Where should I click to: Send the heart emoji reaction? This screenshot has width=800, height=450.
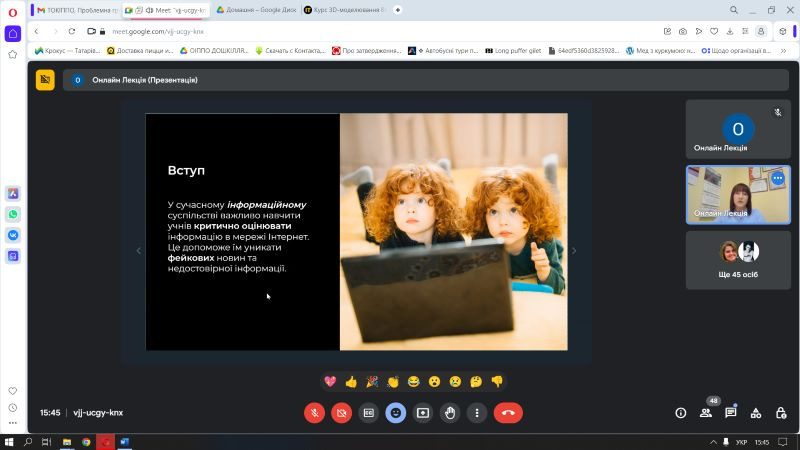click(330, 382)
